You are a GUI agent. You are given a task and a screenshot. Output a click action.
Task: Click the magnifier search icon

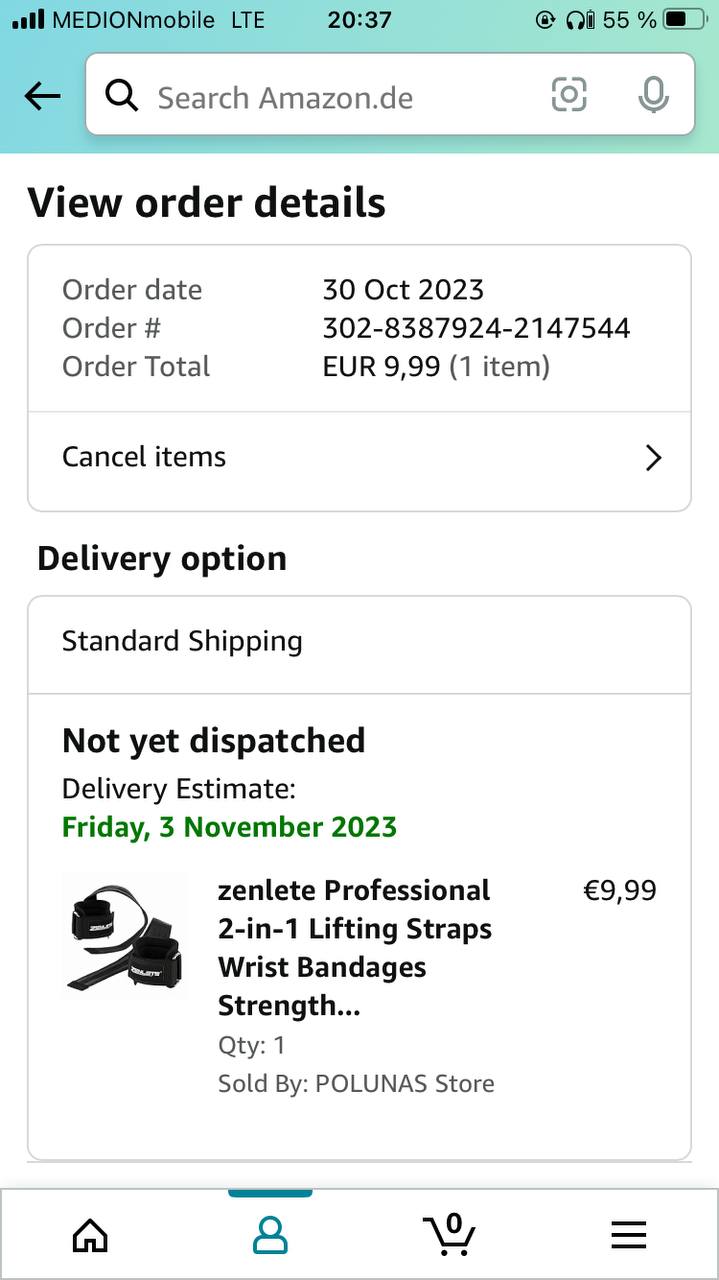coord(121,96)
